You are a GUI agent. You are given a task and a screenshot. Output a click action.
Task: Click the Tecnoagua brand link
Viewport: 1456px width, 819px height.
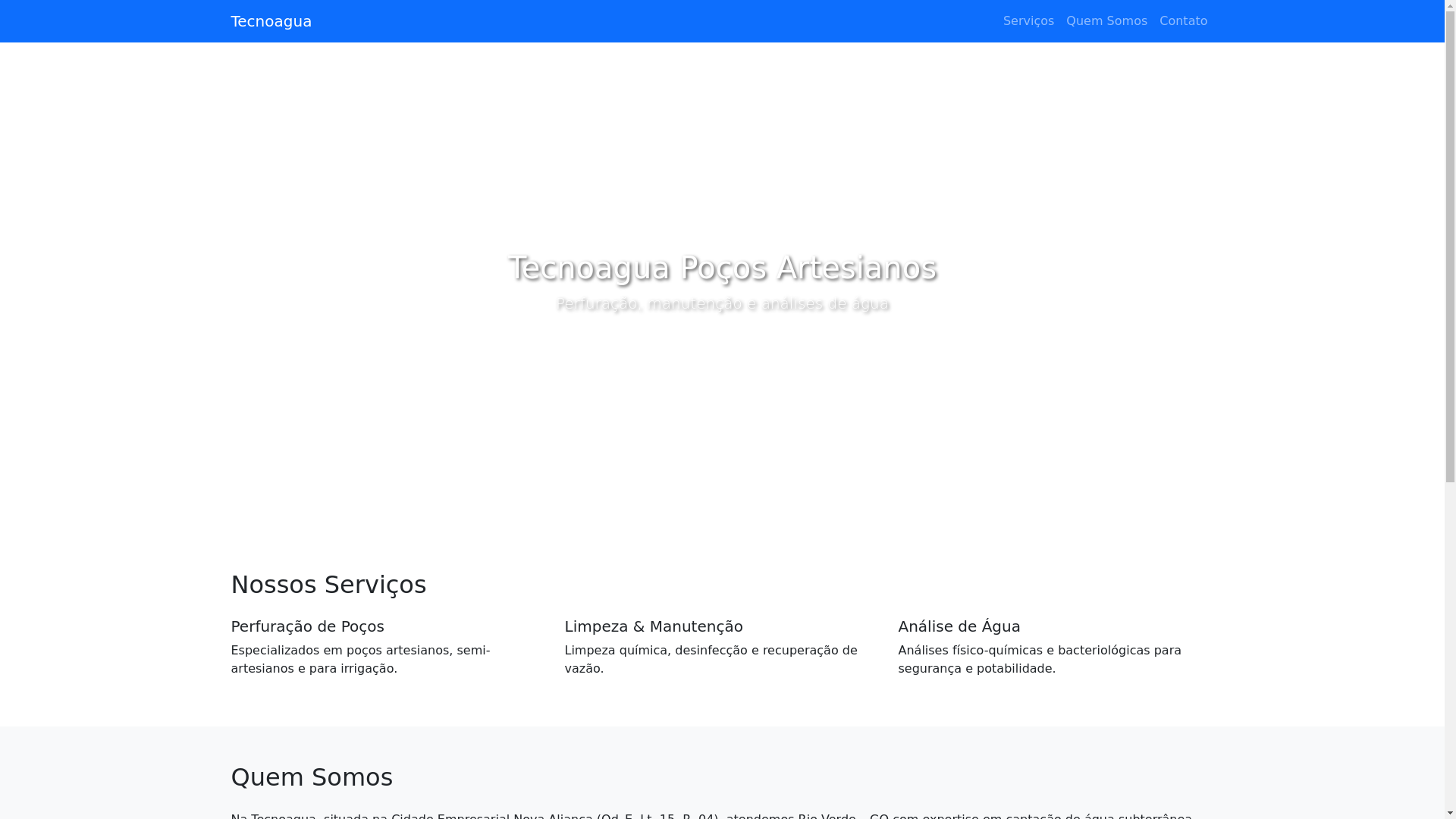(x=271, y=21)
